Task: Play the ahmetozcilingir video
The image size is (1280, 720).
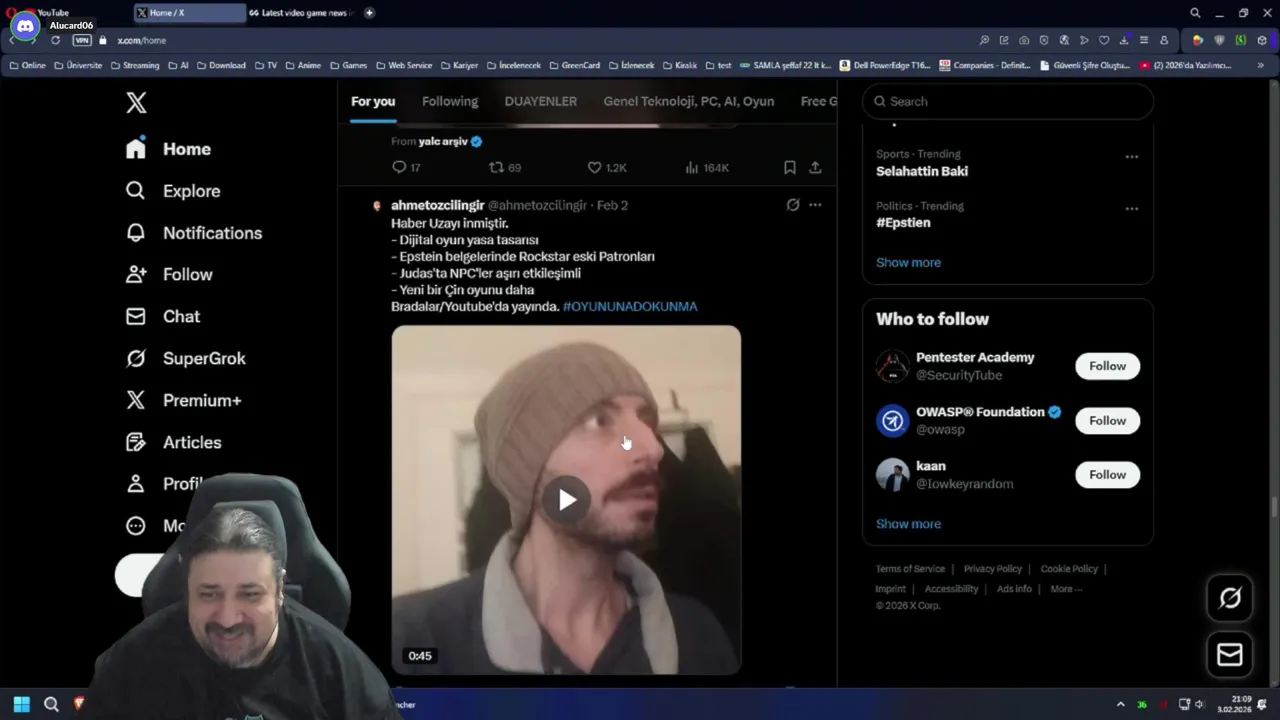Action: pos(566,500)
